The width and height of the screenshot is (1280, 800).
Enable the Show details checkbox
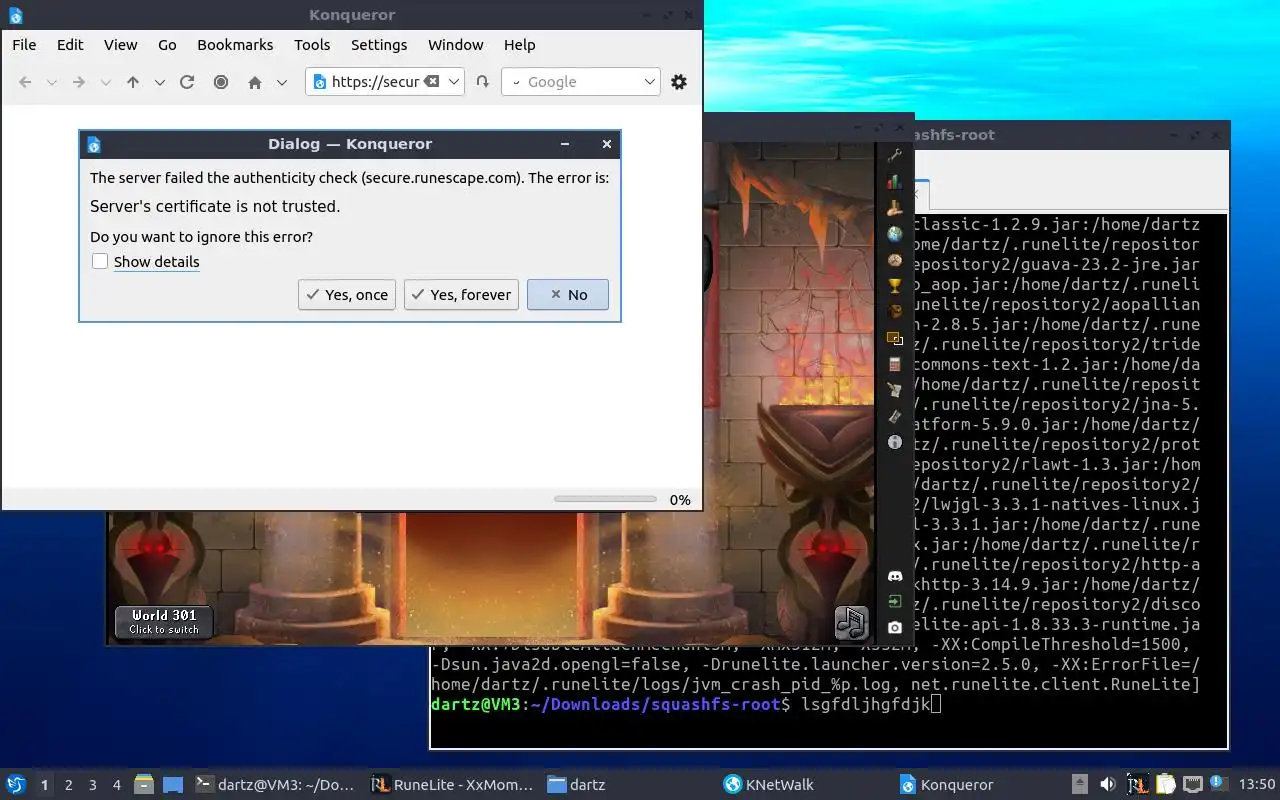100,261
